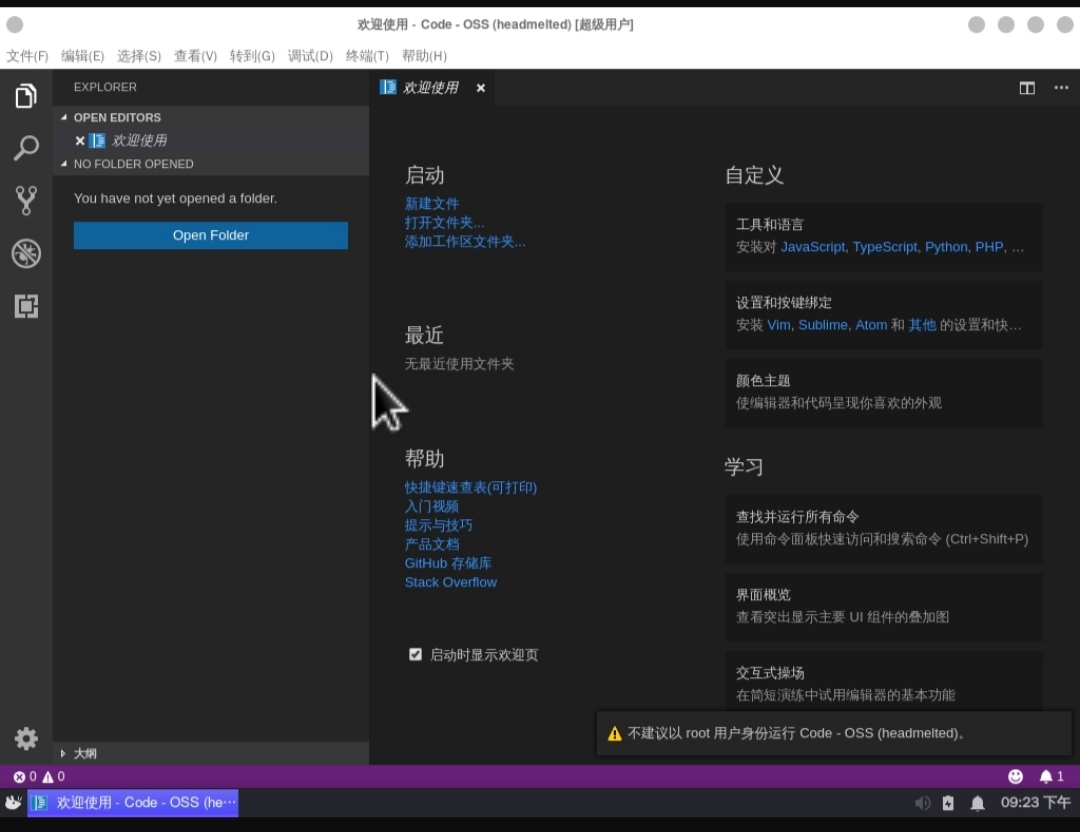1080x832 pixels.
Task: Open the 颜色主题 card
Action: point(884,393)
